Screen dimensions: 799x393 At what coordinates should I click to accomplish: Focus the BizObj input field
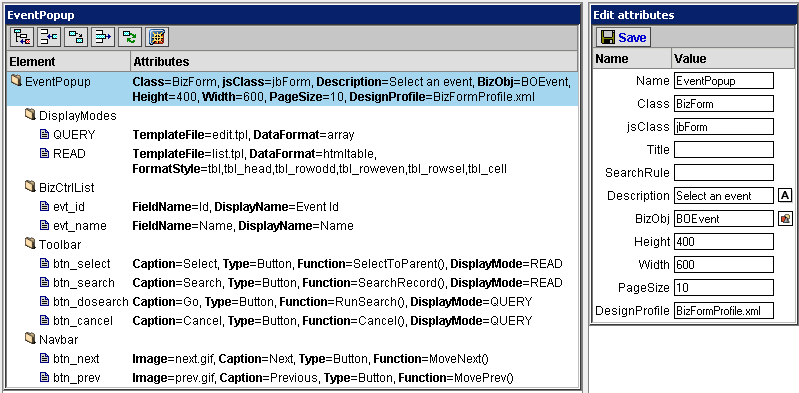[x=724, y=219]
